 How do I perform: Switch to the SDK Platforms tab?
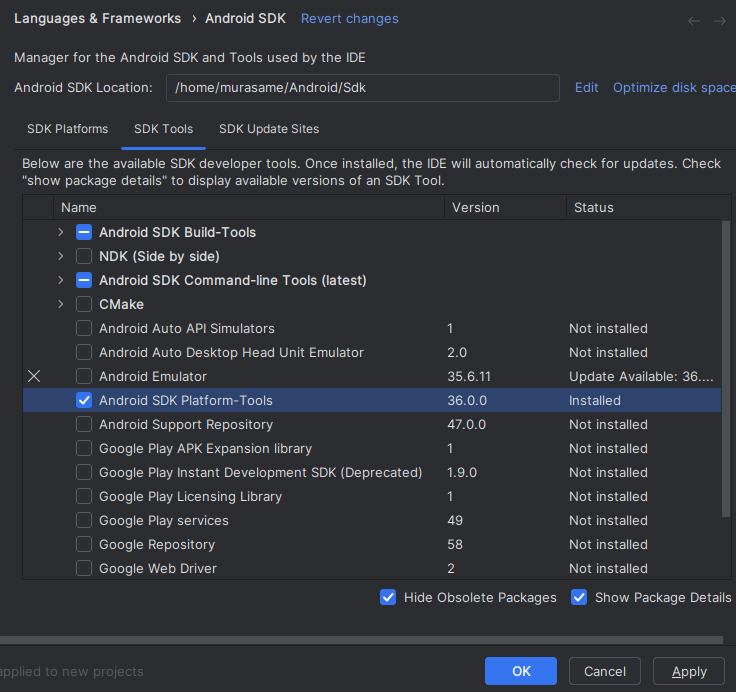tap(68, 129)
